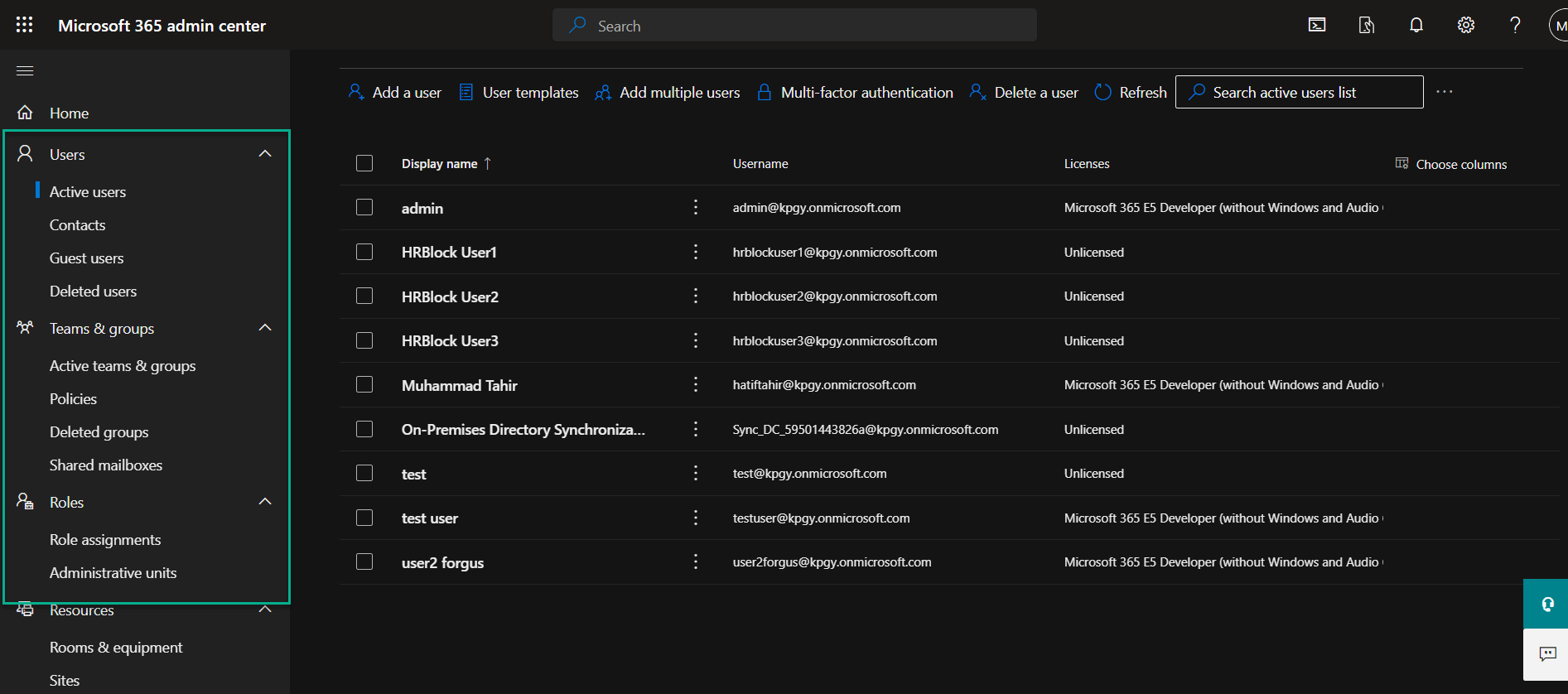Click the Home icon in sidebar

tap(25, 113)
